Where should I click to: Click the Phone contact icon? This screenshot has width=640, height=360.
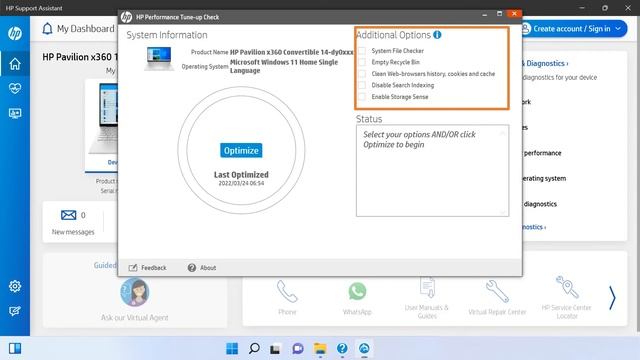[x=287, y=291]
